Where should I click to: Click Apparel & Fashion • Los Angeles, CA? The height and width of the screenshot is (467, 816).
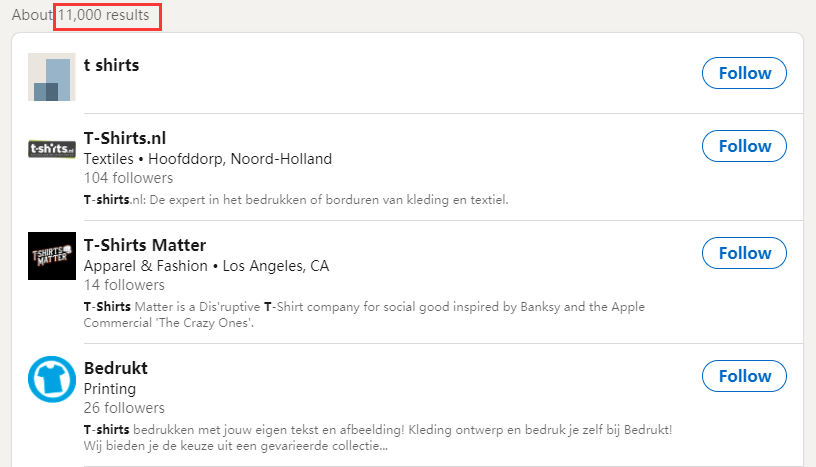click(x=206, y=266)
